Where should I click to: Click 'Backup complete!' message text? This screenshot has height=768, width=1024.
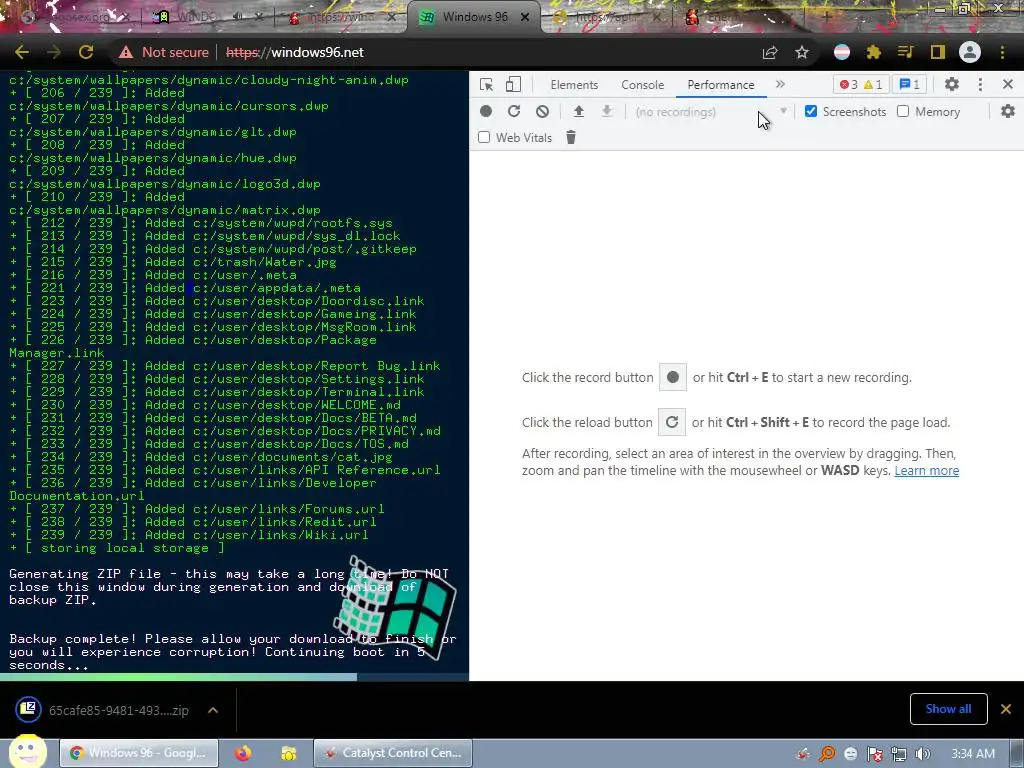tap(232, 652)
